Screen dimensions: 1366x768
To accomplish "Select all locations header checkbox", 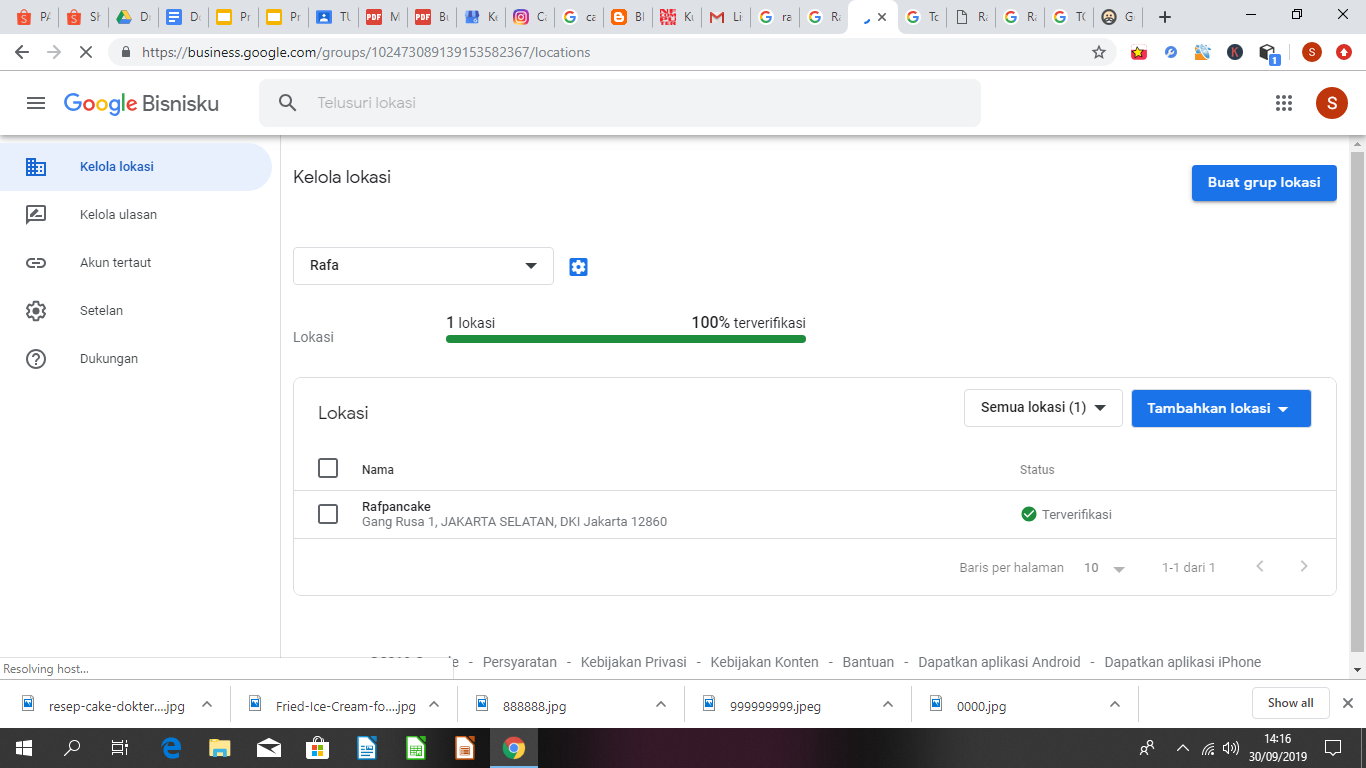I will click(x=328, y=468).
